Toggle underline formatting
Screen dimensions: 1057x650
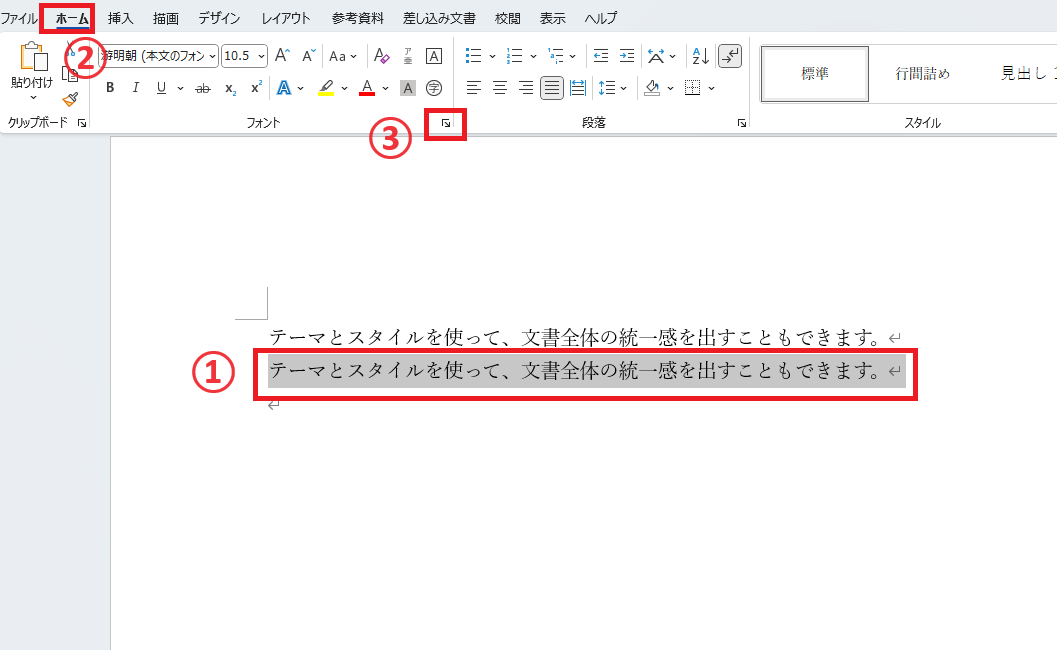(x=161, y=88)
